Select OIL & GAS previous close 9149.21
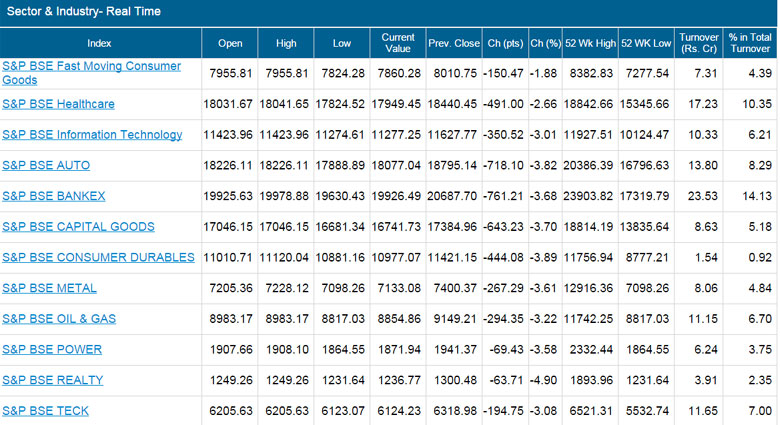 (x=455, y=319)
